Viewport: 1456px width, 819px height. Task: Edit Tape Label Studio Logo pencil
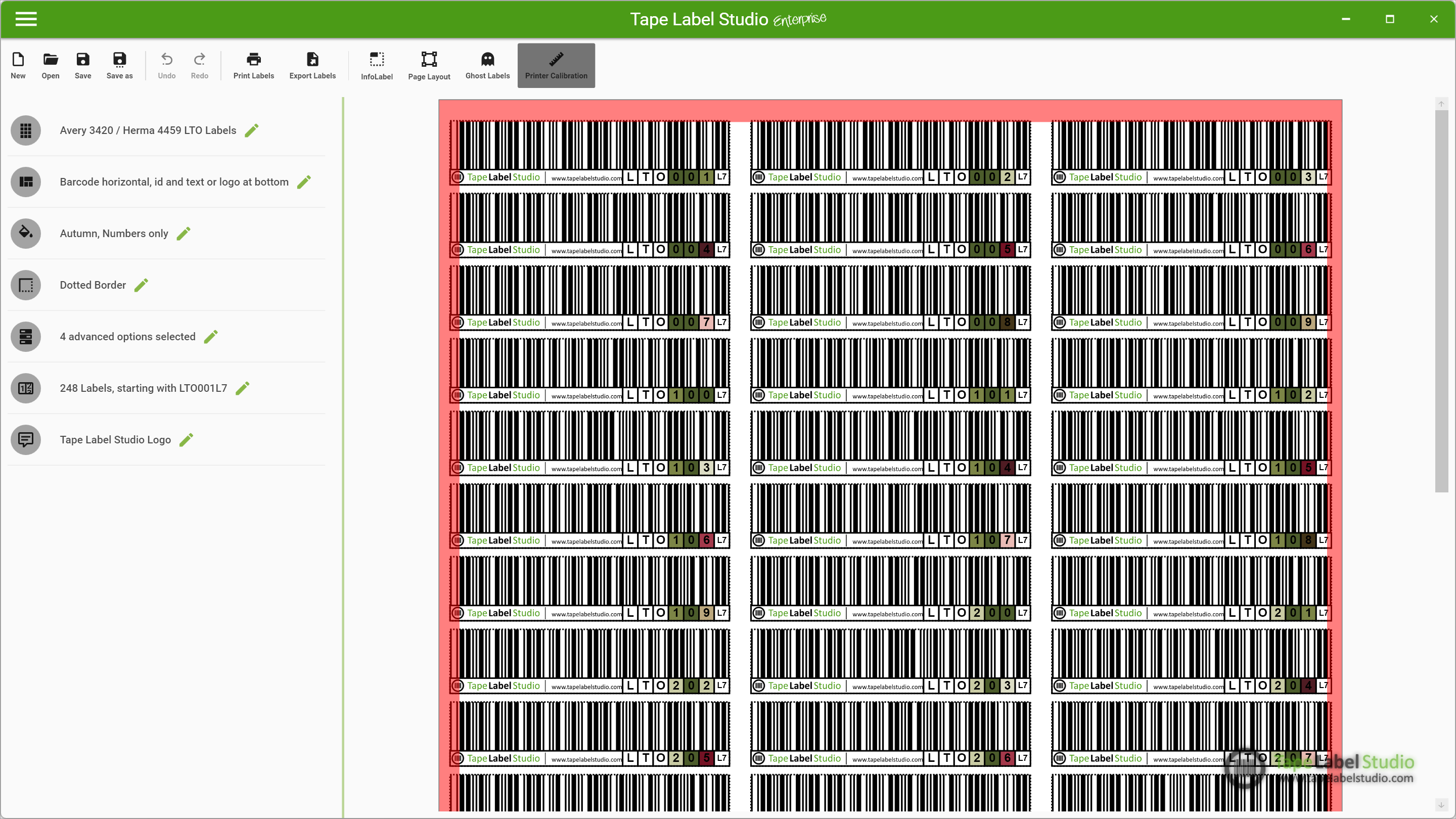187,440
